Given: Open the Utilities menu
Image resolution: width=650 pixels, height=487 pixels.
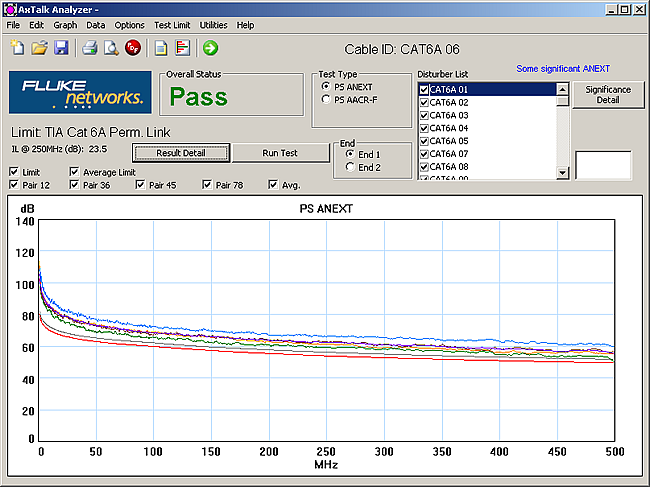Looking at the screenshot, I should point(213,25).
